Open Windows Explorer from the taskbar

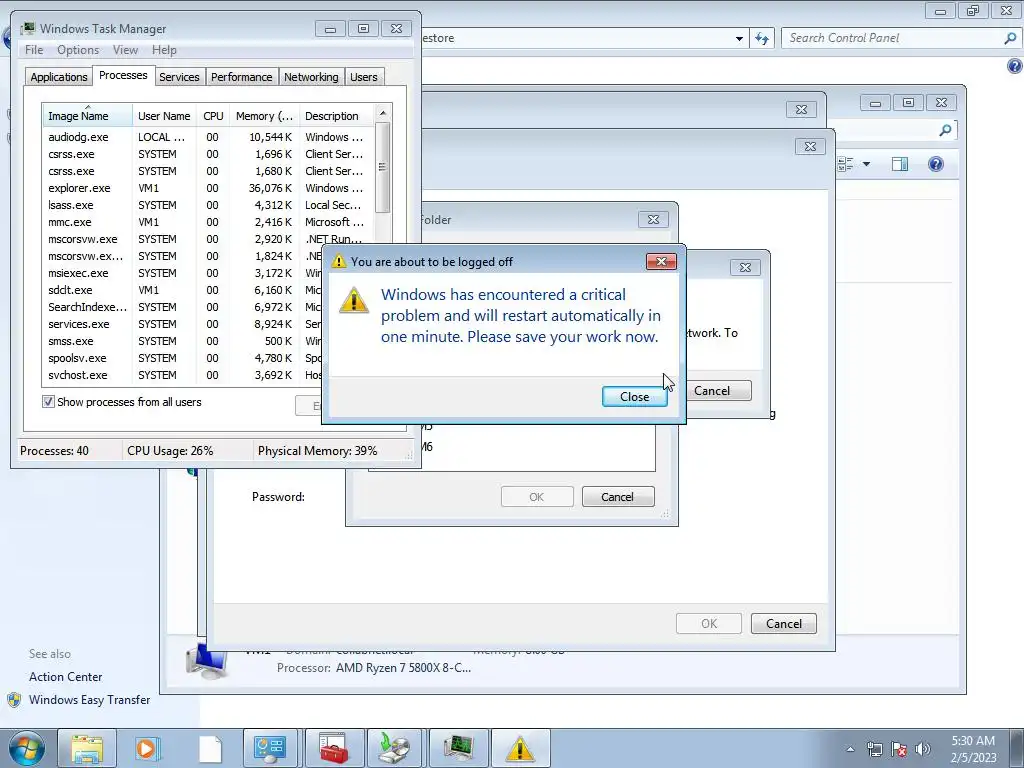87,748
